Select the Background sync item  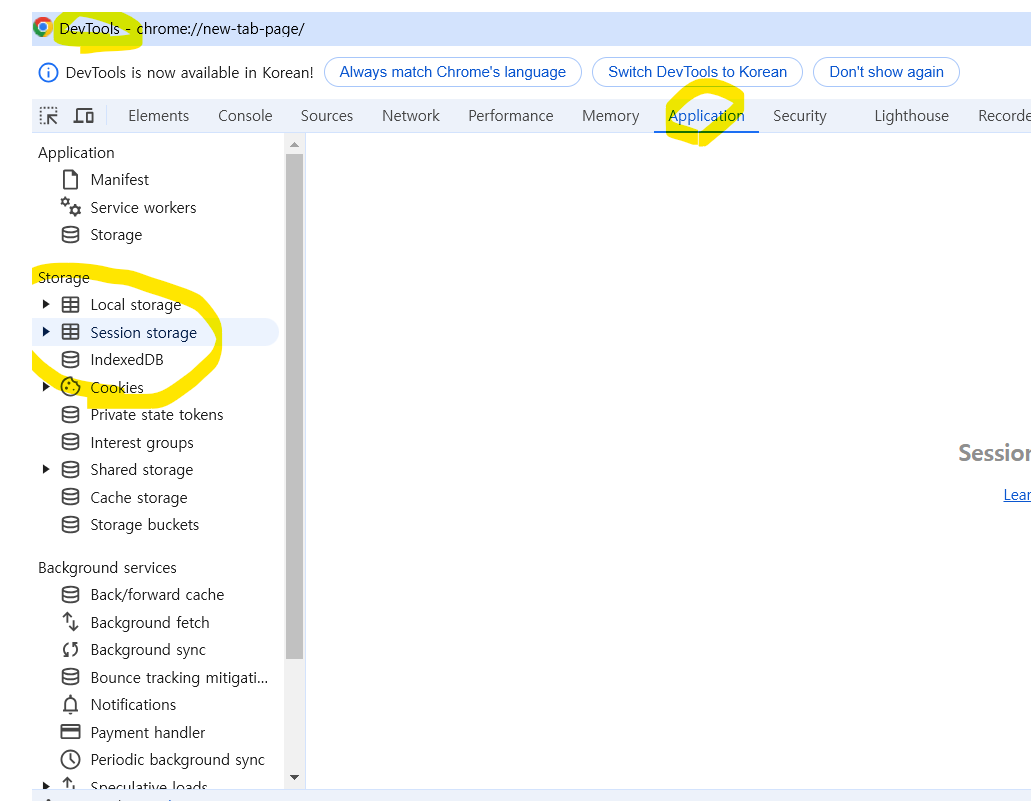(x=148, y=650)
